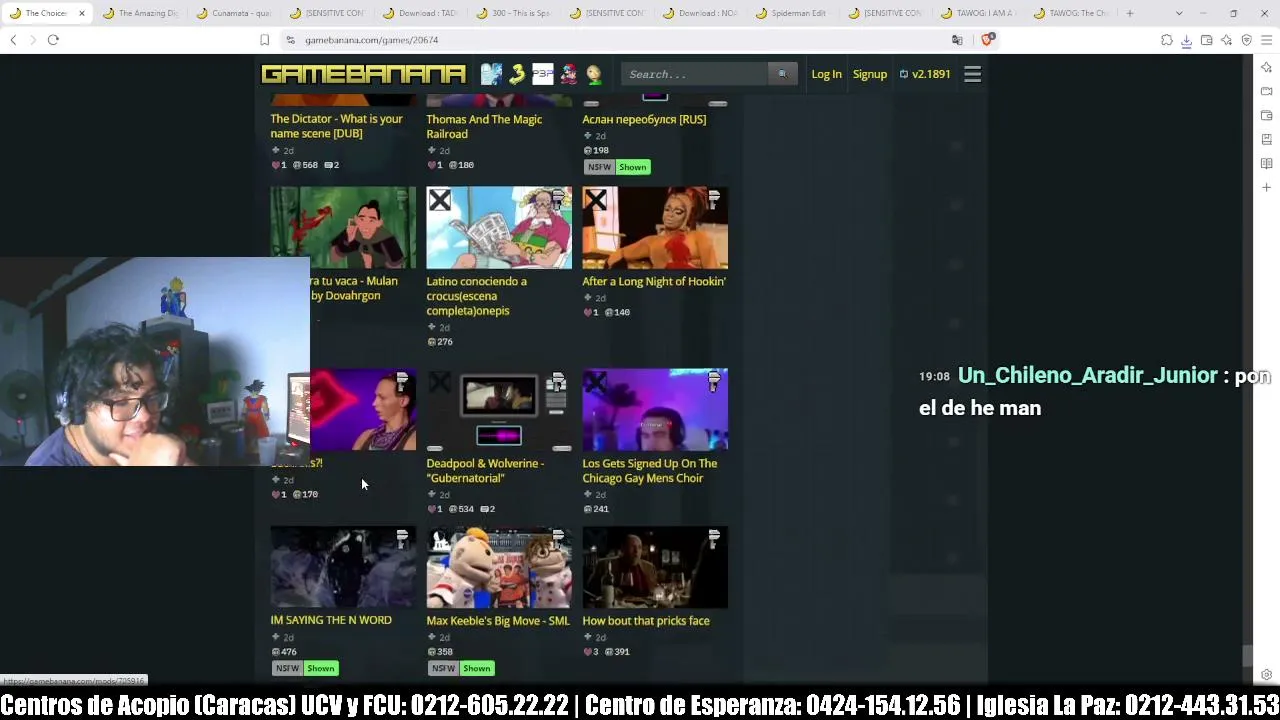Image resolution: width=1280 pixels, height=720 pixels.
Task: Open 'The Dictator - What is your name scene' sound
Action: [x=336, y=126]
